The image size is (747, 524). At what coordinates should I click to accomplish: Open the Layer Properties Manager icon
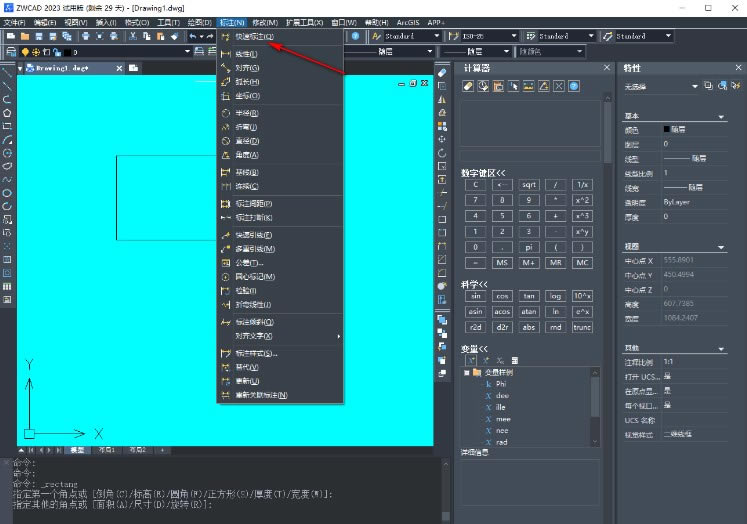(x=11, y=51)
